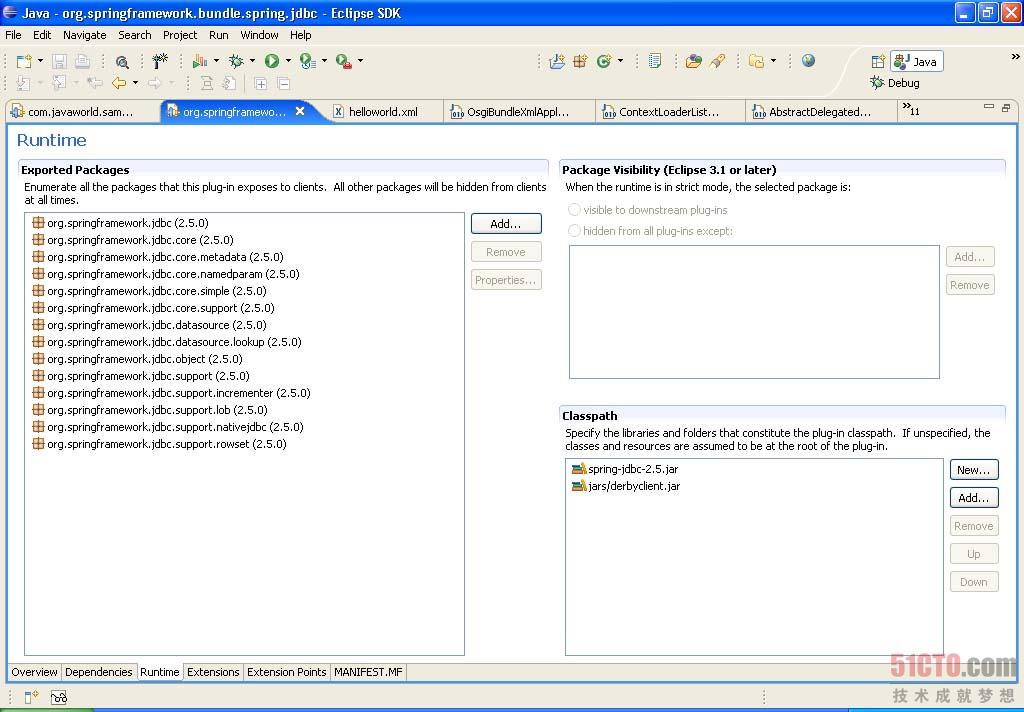Switch to the Extension Points tab
This screenshot has width=1024, height=712.
(286, 672)
